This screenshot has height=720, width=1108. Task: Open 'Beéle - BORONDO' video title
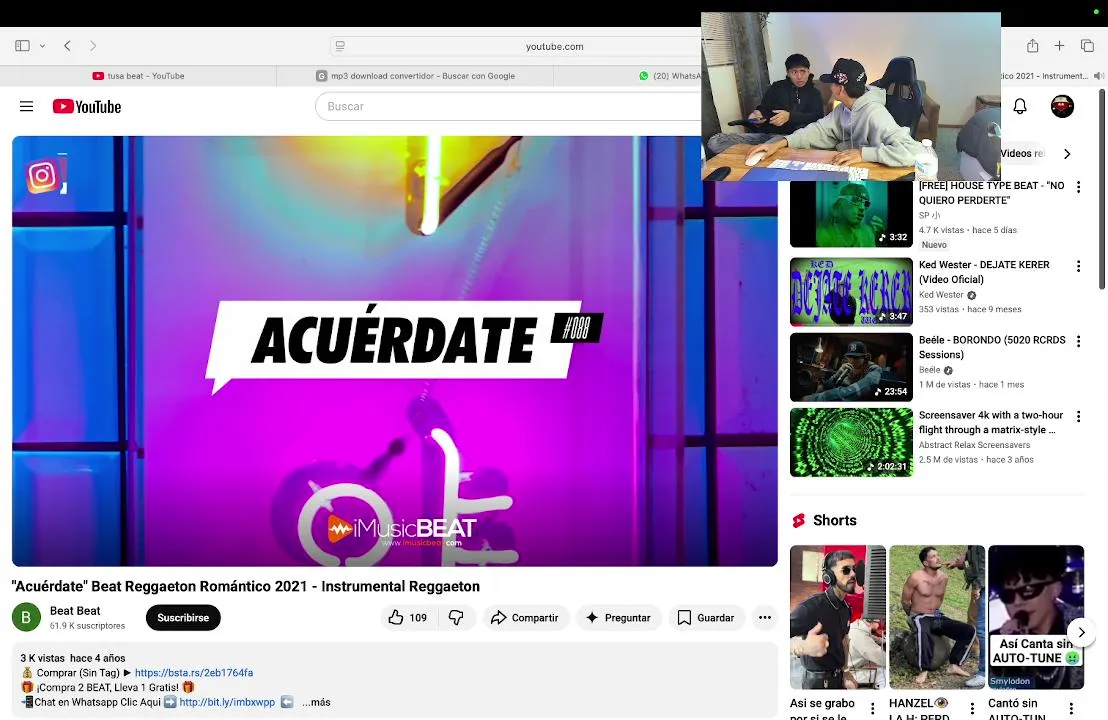click(x=991, y=347)
